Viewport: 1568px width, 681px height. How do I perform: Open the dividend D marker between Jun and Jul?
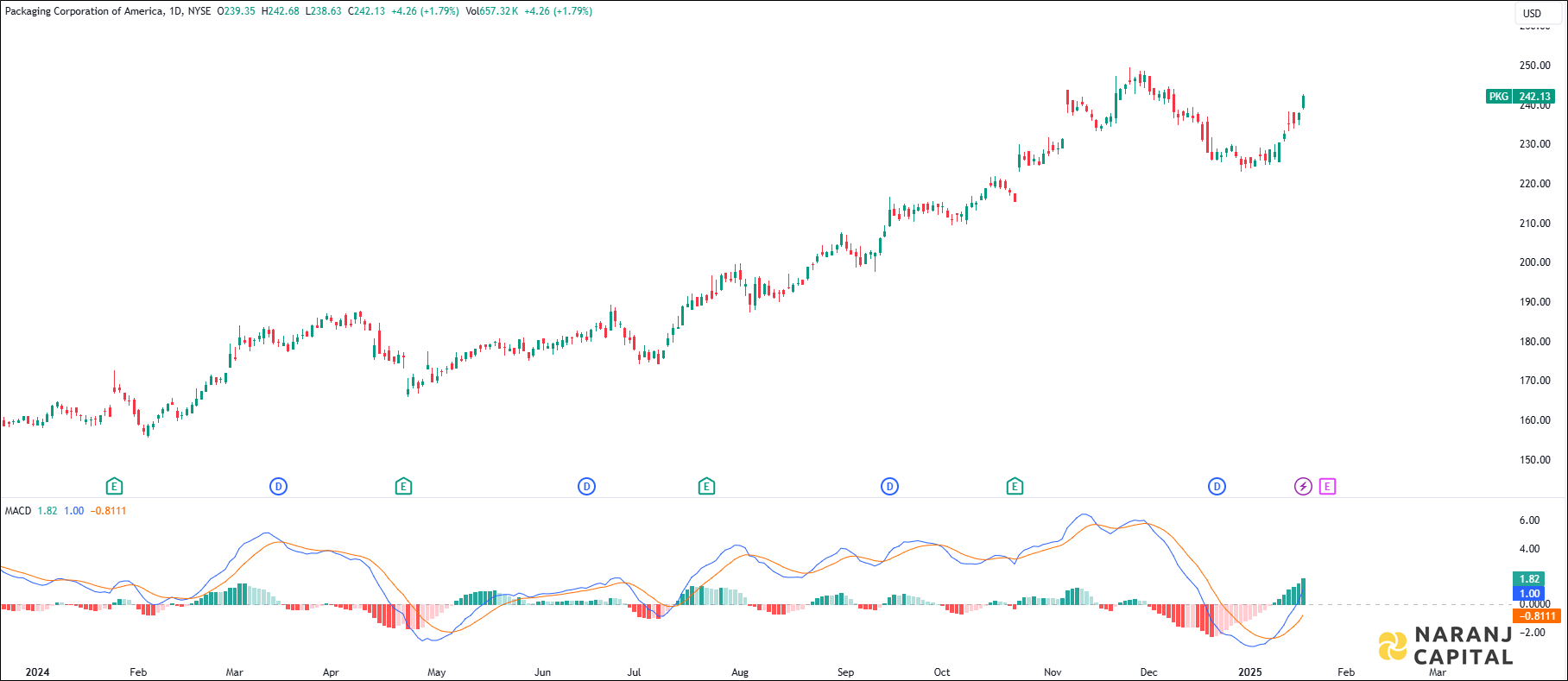point(586,487)
